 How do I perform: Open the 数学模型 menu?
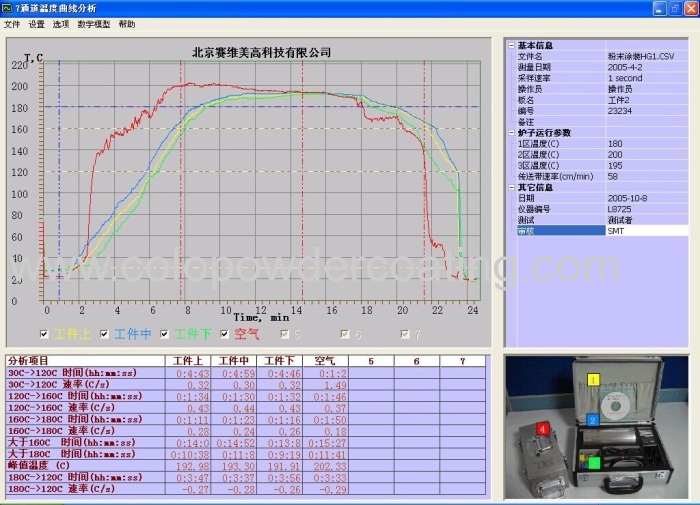pos(95,23)
